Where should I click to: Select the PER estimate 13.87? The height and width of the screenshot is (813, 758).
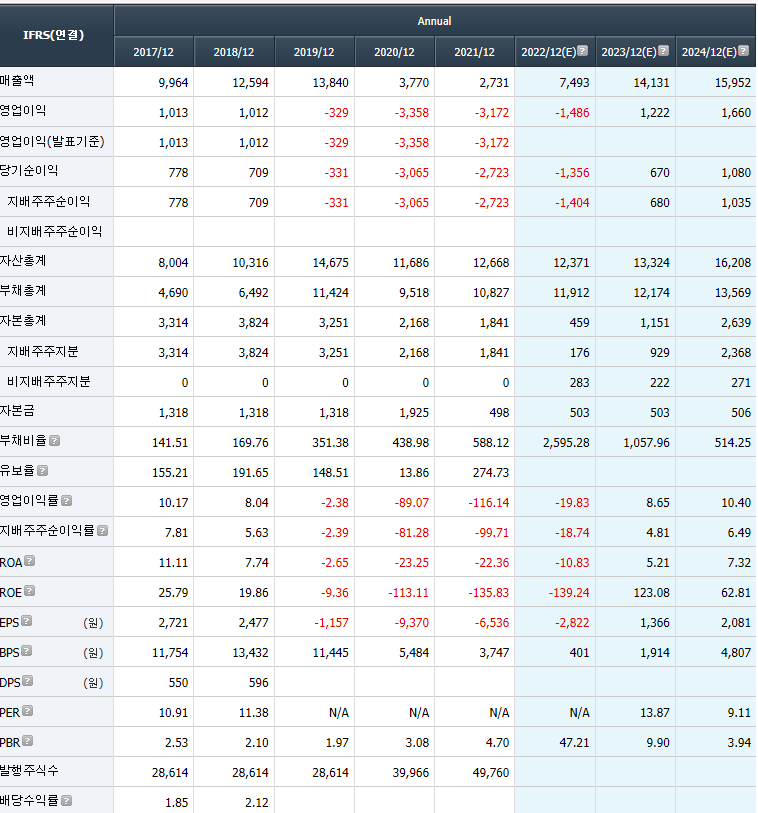(x=654, y=713)
